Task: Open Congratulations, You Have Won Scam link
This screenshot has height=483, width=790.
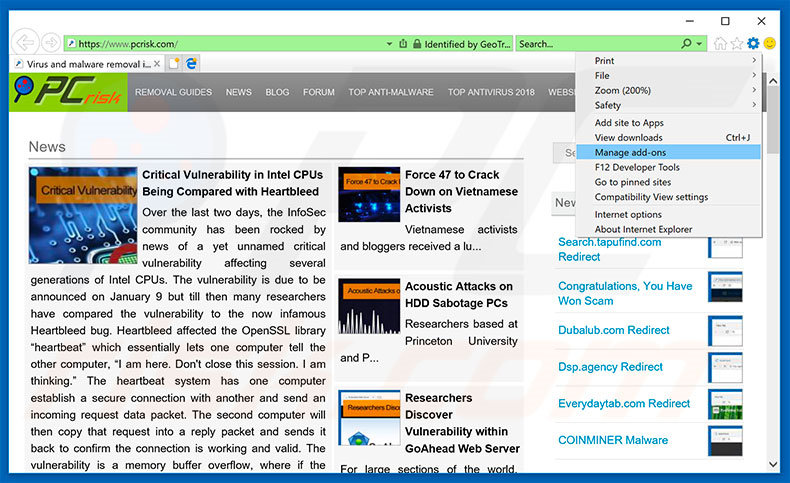Action: [625, 293]
